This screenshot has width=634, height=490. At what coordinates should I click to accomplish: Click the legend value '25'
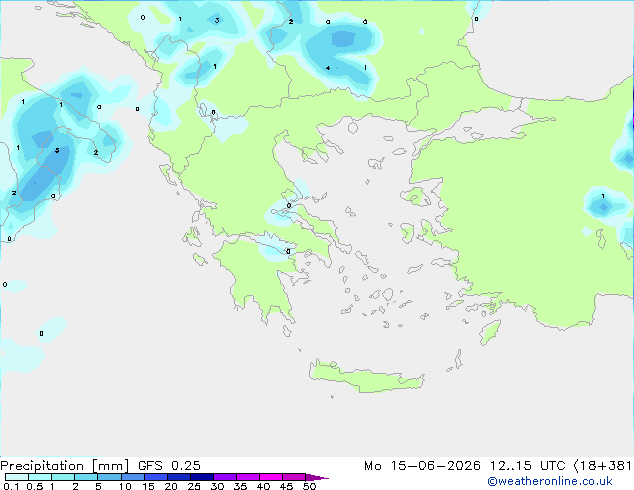pos(194,486)
